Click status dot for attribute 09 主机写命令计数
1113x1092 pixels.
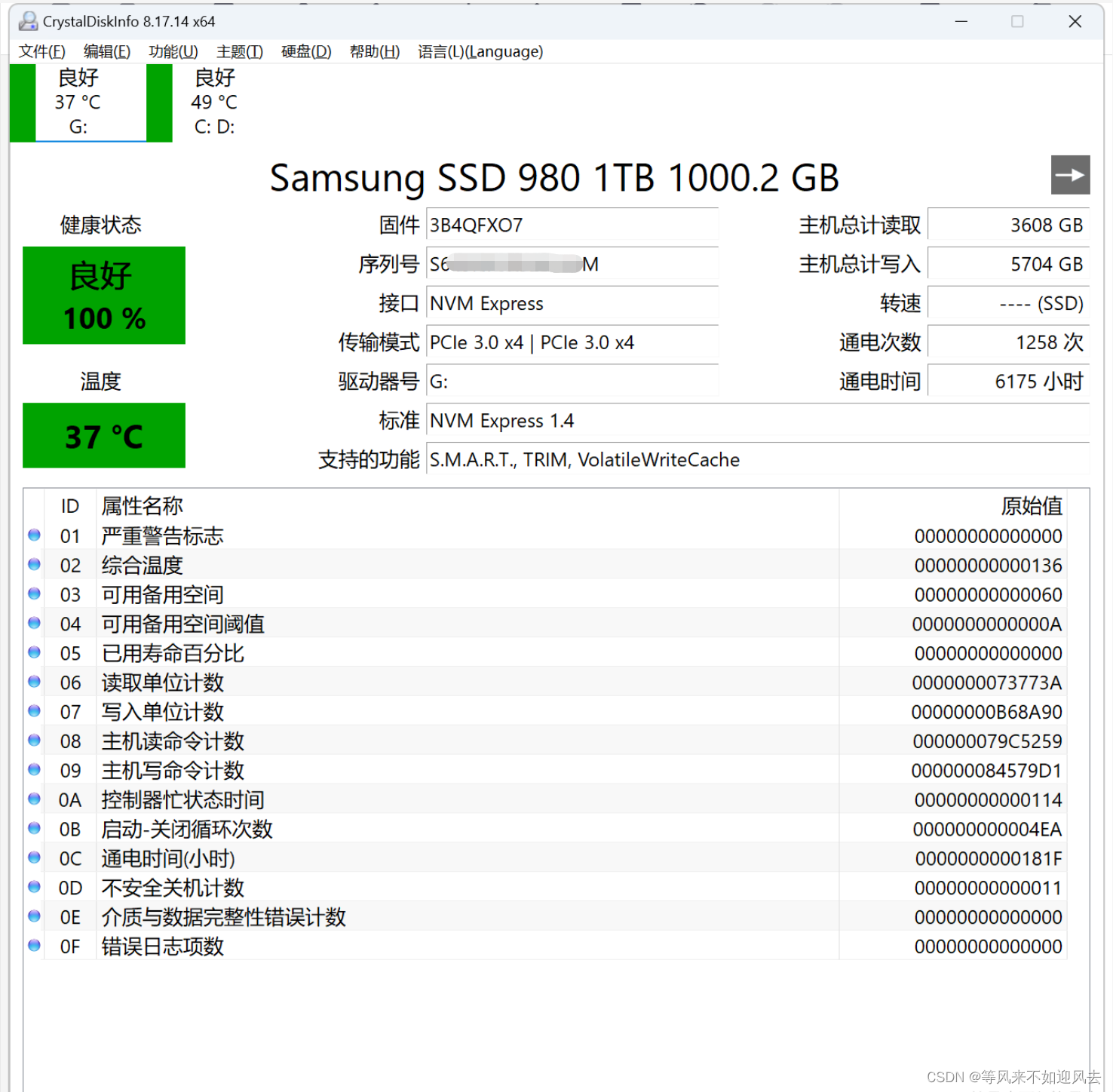[x=34, y=770]
